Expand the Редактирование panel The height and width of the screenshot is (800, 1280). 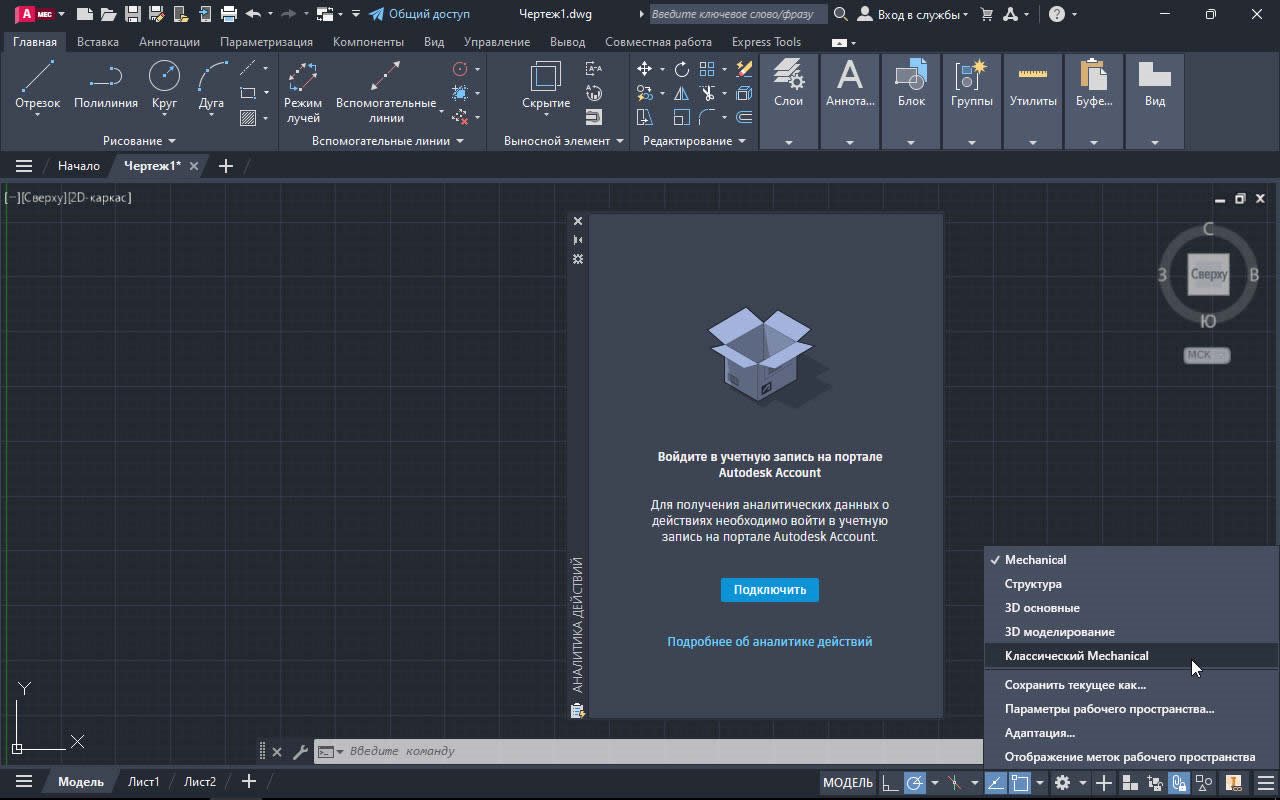(694, 141)
